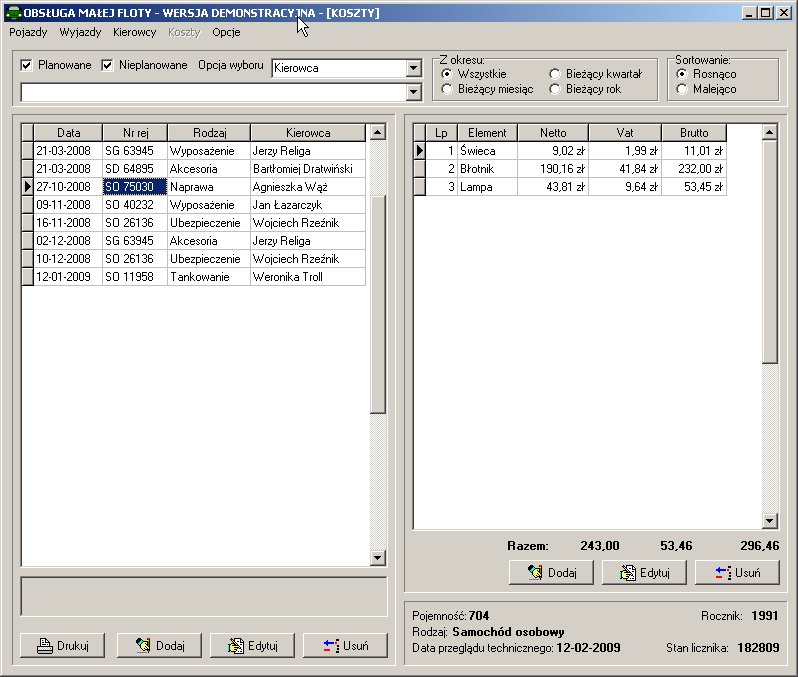Check the Planowane checkbox
The height and width of the screenshot is (677, 798).
click(x=26, y=65)
